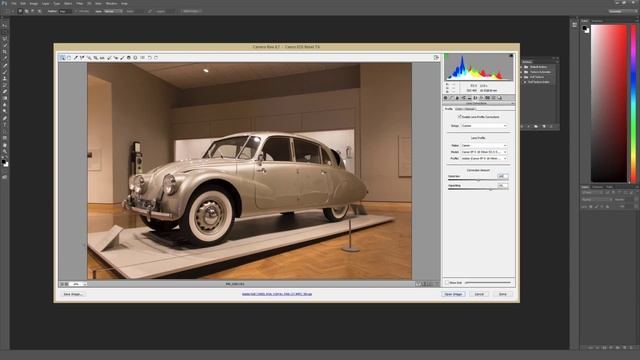Screen dimensions: 640x360
Task: Pick the White Balance eyedropper tool
Action: (x=76, y=58)
